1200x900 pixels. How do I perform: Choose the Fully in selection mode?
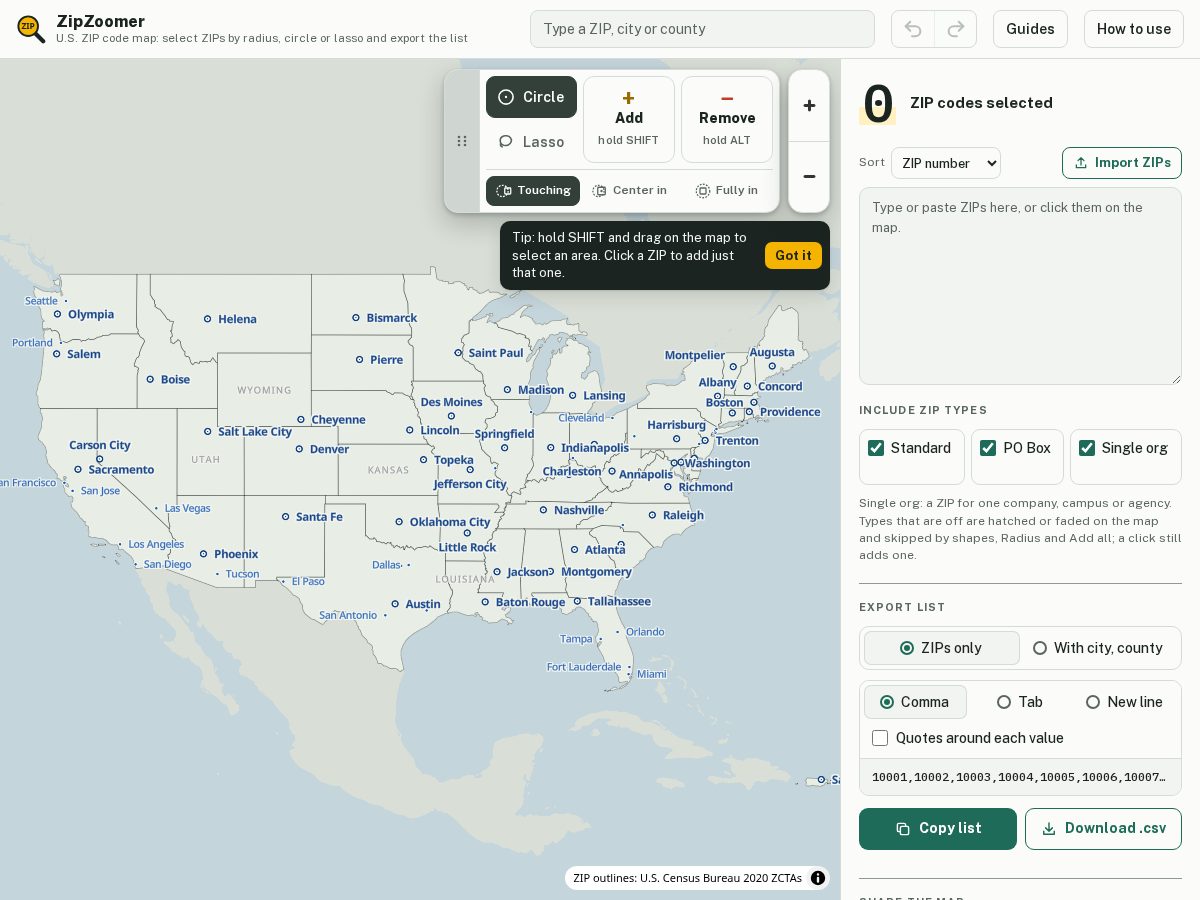[x=727, y=190]
